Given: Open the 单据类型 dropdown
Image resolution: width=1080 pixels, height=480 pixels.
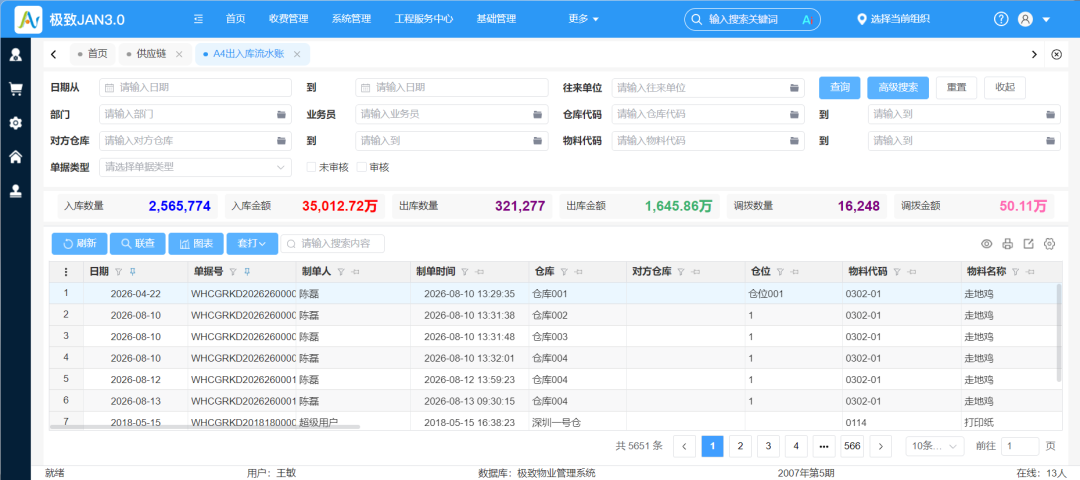Looking at the screenshot, I should pos(196,167).
